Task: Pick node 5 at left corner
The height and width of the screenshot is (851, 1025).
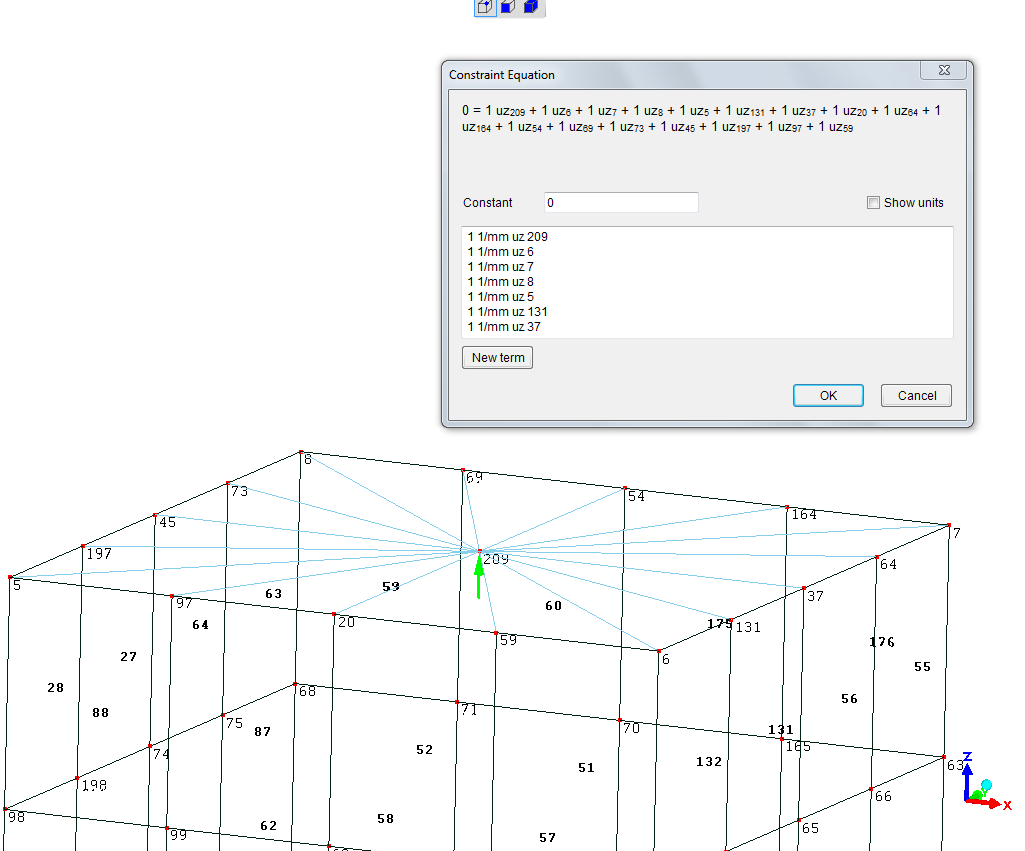Action: pos(10,577)
